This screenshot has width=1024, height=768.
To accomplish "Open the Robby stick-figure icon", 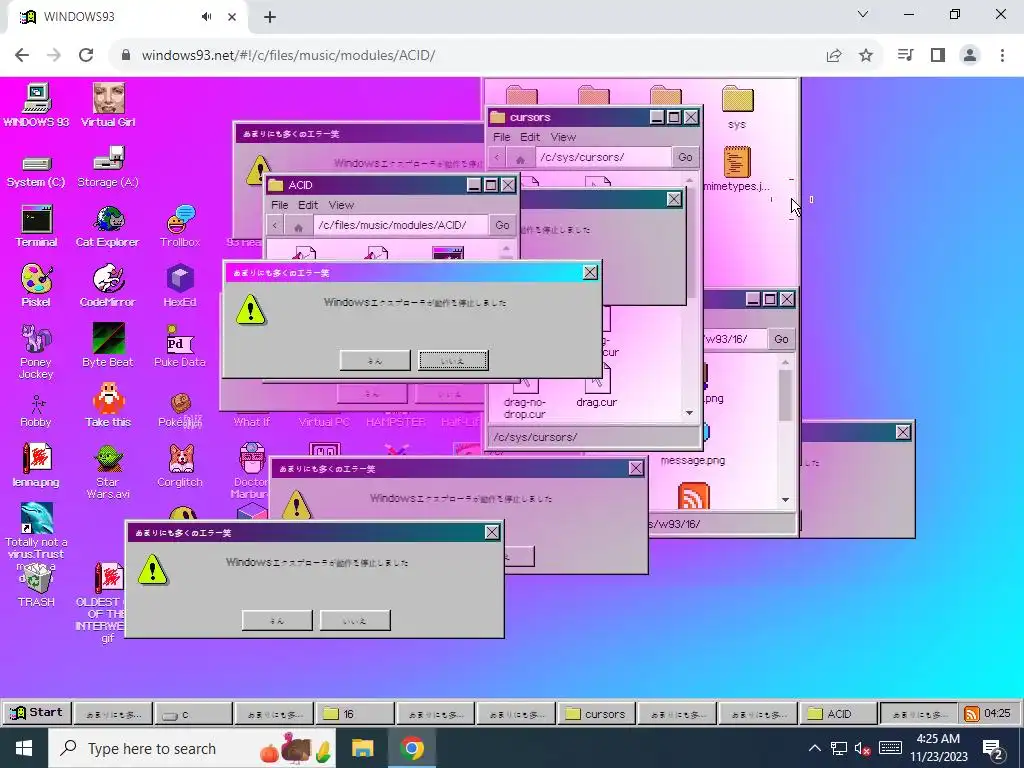I will coord(36,411).
